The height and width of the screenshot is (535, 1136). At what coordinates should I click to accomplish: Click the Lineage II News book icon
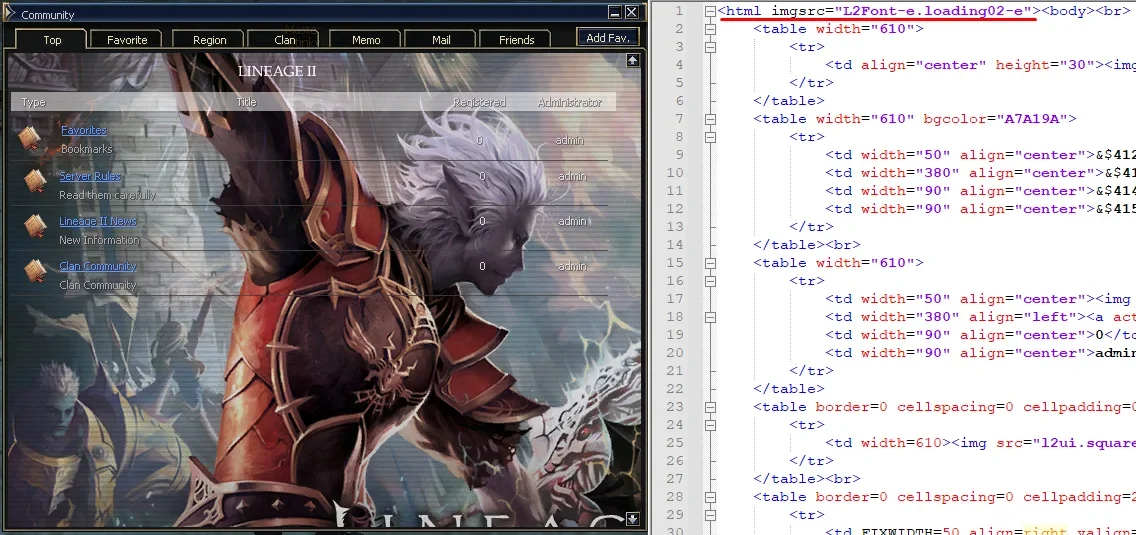tap(35, 225)
